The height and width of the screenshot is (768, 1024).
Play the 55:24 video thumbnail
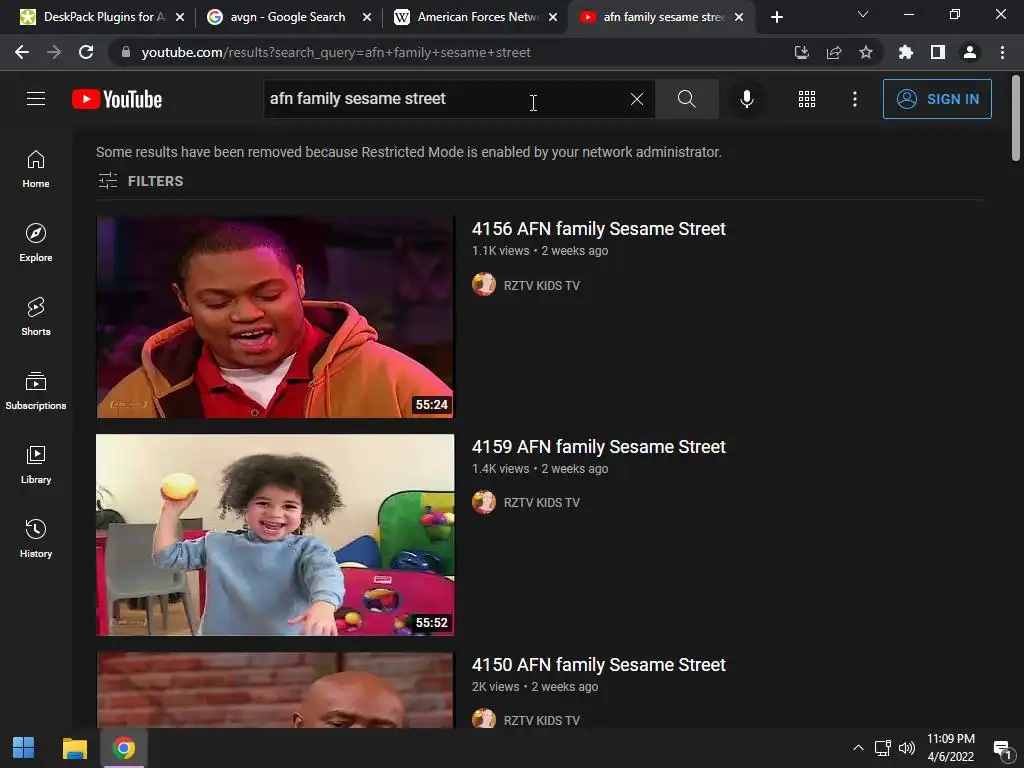(275, 317)
